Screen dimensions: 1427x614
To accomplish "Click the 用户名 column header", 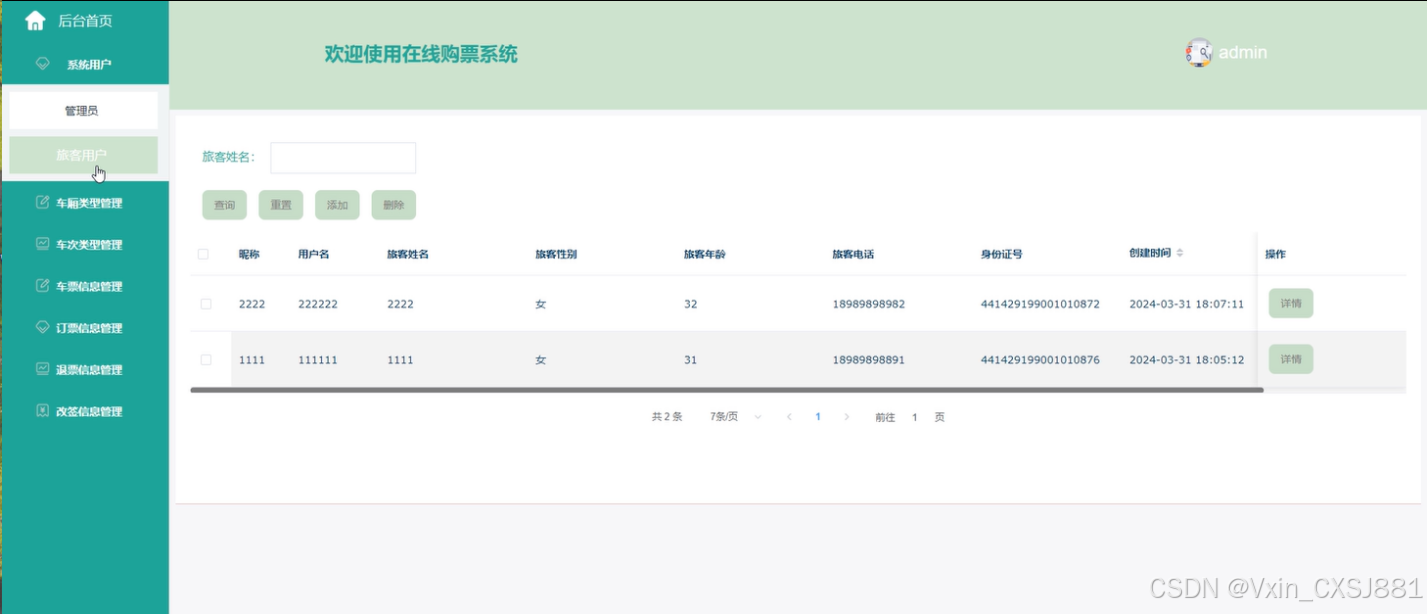I will [313, 254].
